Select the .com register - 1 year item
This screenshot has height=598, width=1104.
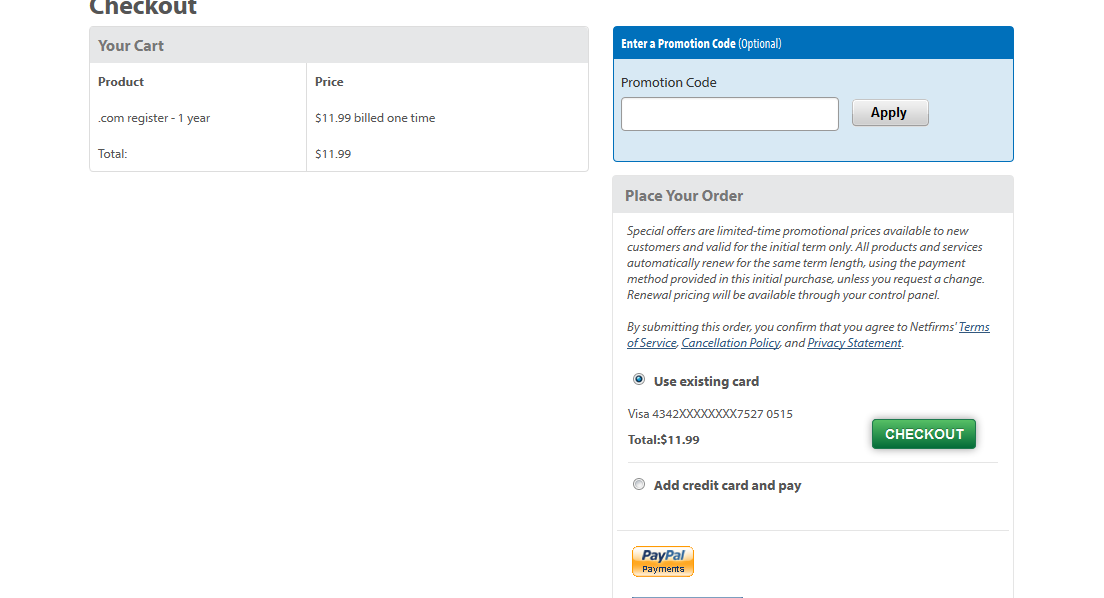(154, 118)
